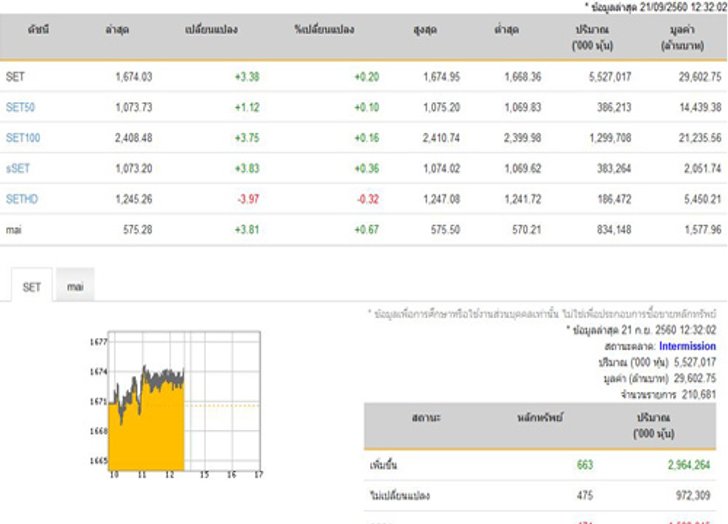
Task: Click mai change value +3.81
Action: coord(247,230)
